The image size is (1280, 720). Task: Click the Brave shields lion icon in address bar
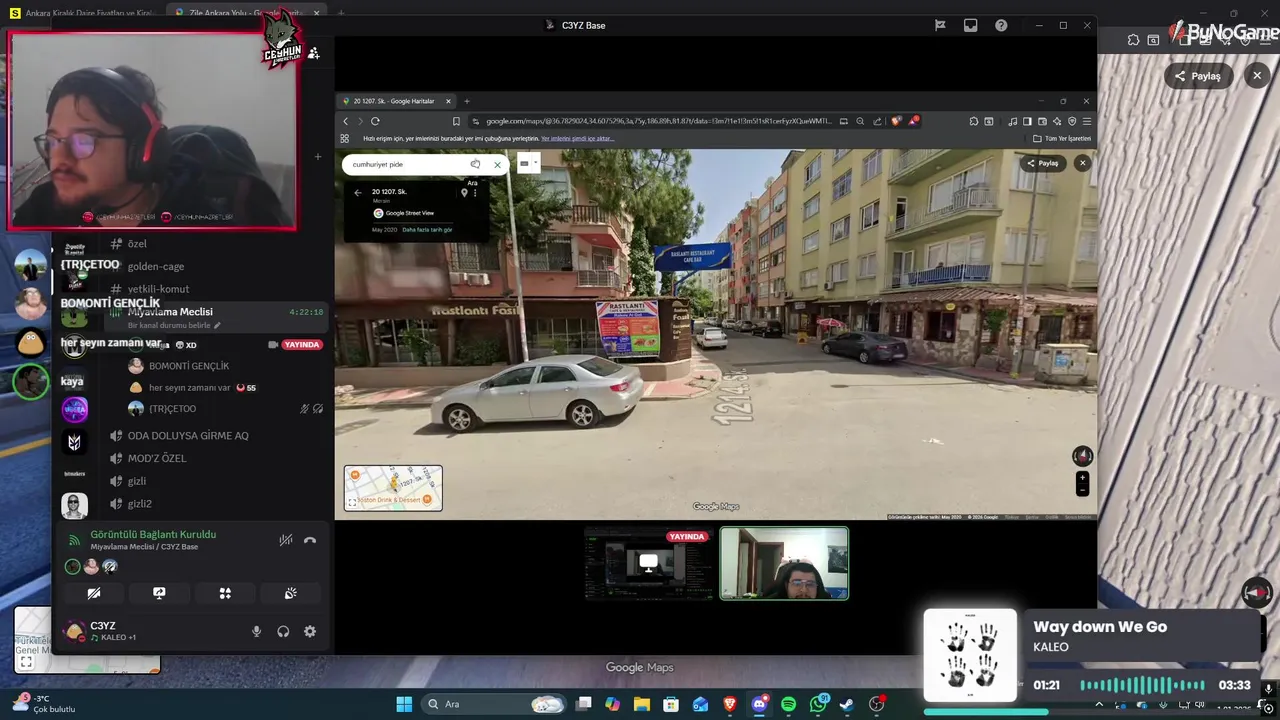click(896, 121)
